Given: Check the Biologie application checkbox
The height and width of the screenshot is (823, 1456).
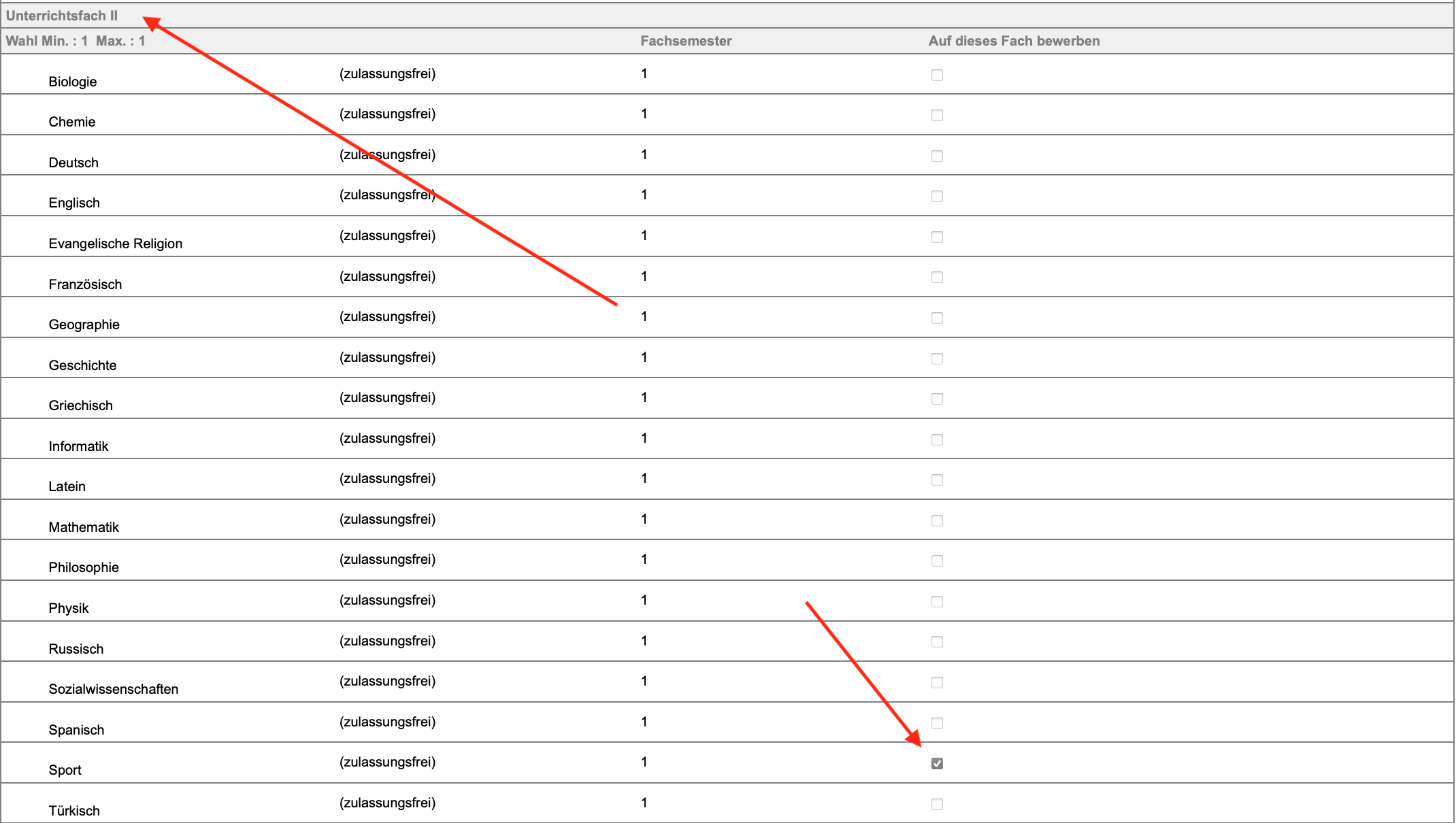Looking at the screenshot, I should click(x=937, y=75).
